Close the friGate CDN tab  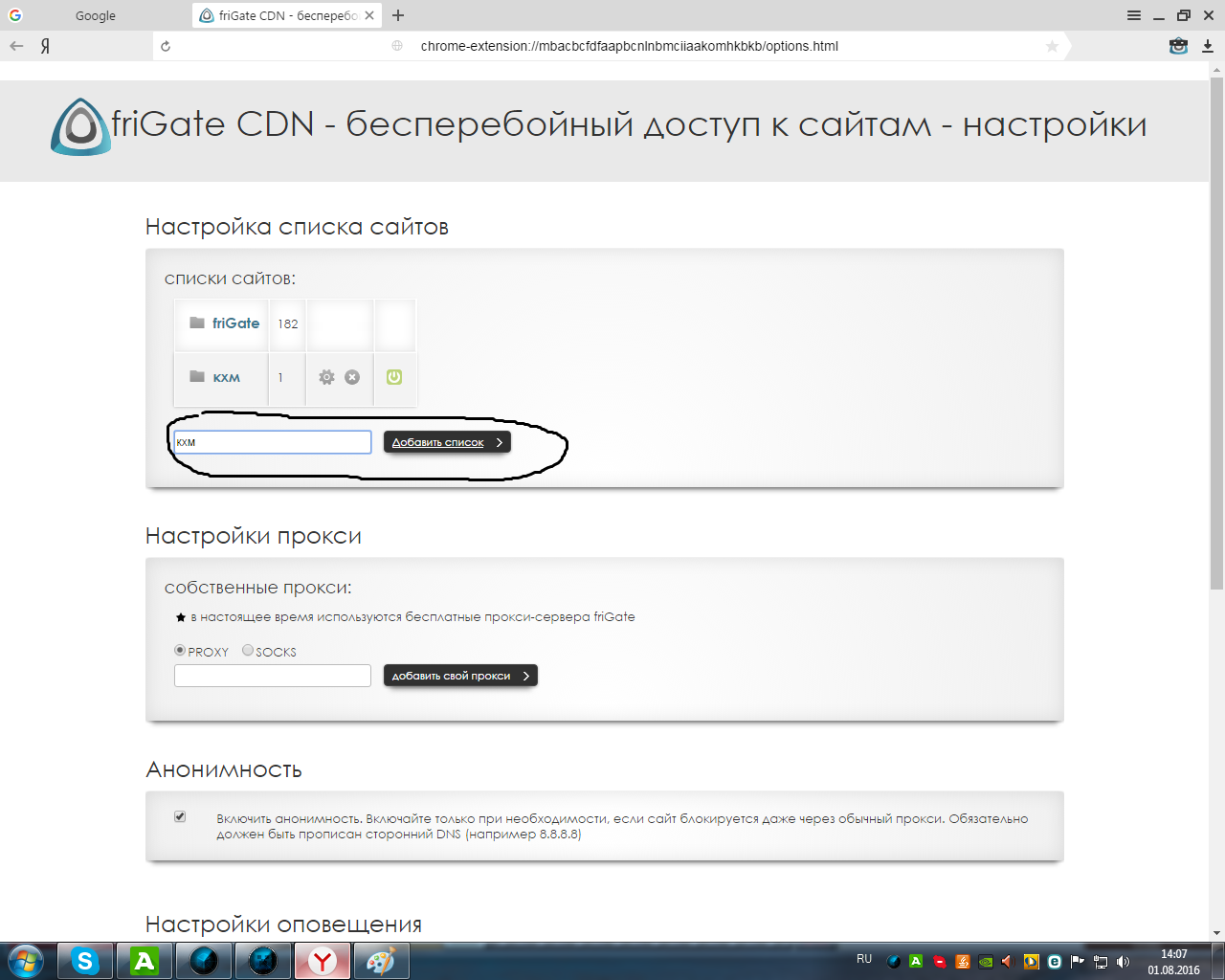click(369, 15)
